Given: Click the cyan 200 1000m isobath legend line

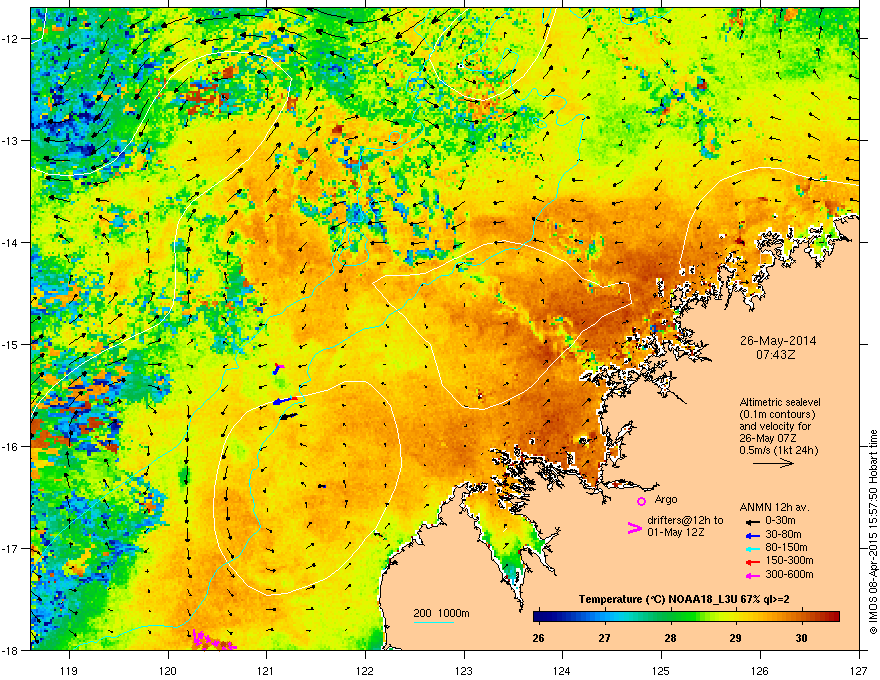Looking at the screenshot, I should coord(433,622).
